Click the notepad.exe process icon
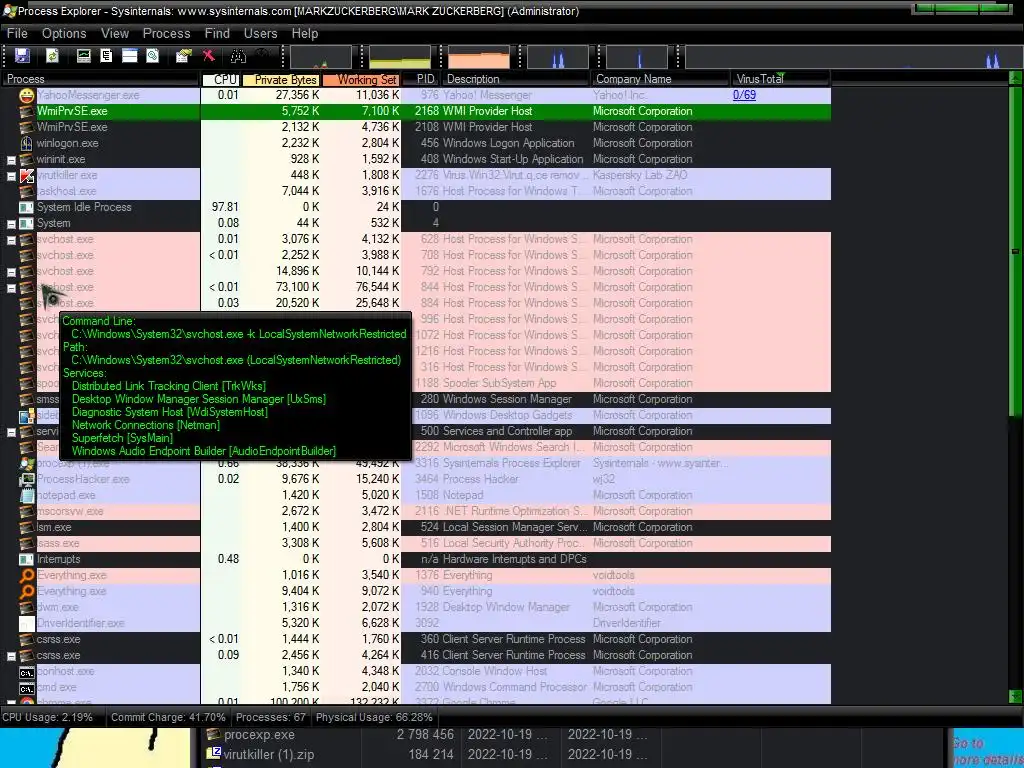This screenshot has height=768, width=1024. pos(27,495)
